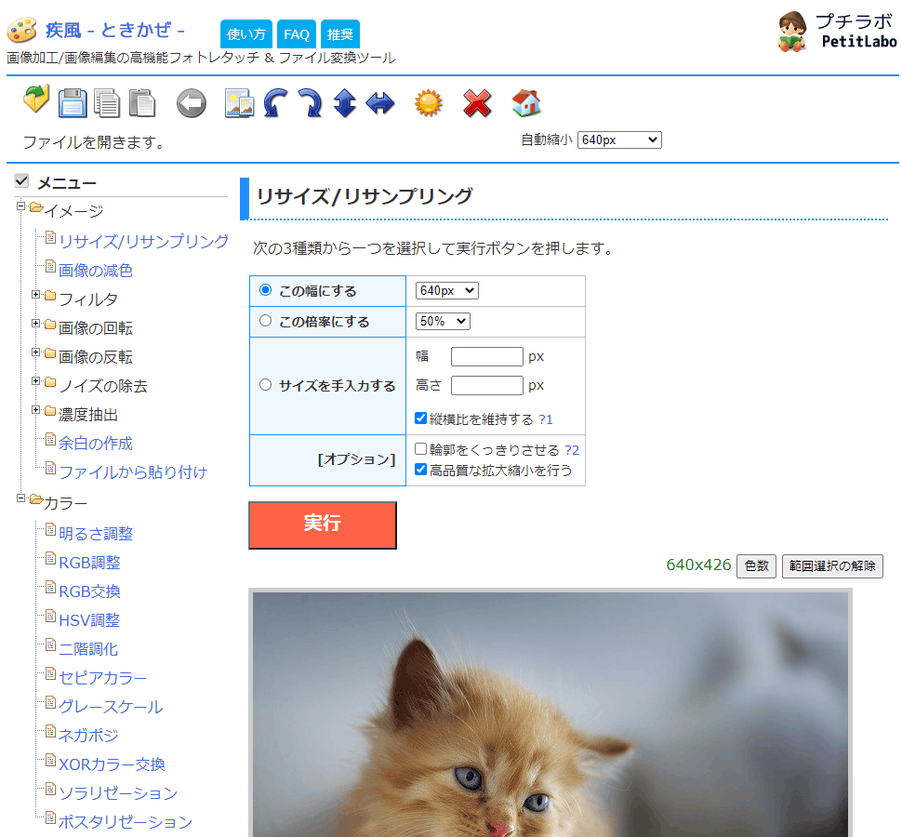Click the 幅 width input field
902x837 pixels.
pyautogui.click(x=487, y=357)
